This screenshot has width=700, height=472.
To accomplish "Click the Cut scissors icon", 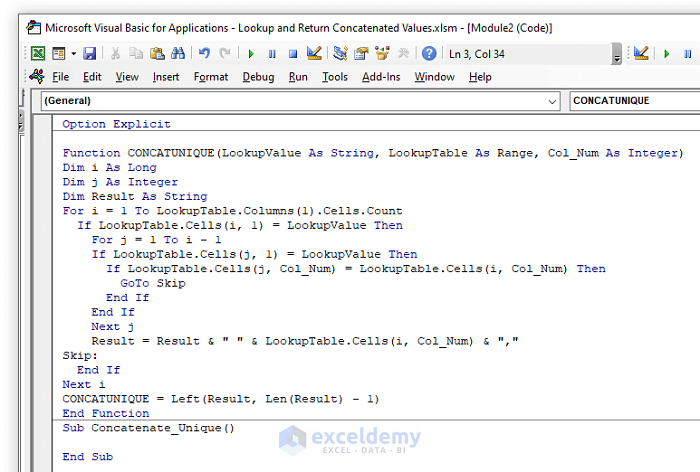I will (x=115, y=54).
